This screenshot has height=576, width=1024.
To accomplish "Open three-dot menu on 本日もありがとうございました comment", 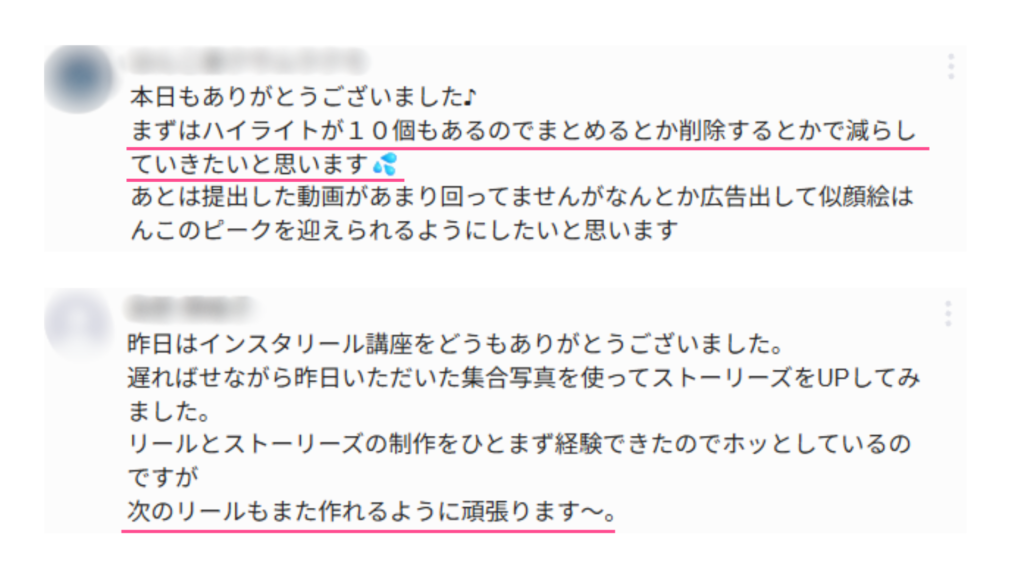I will tap(951, 67).
